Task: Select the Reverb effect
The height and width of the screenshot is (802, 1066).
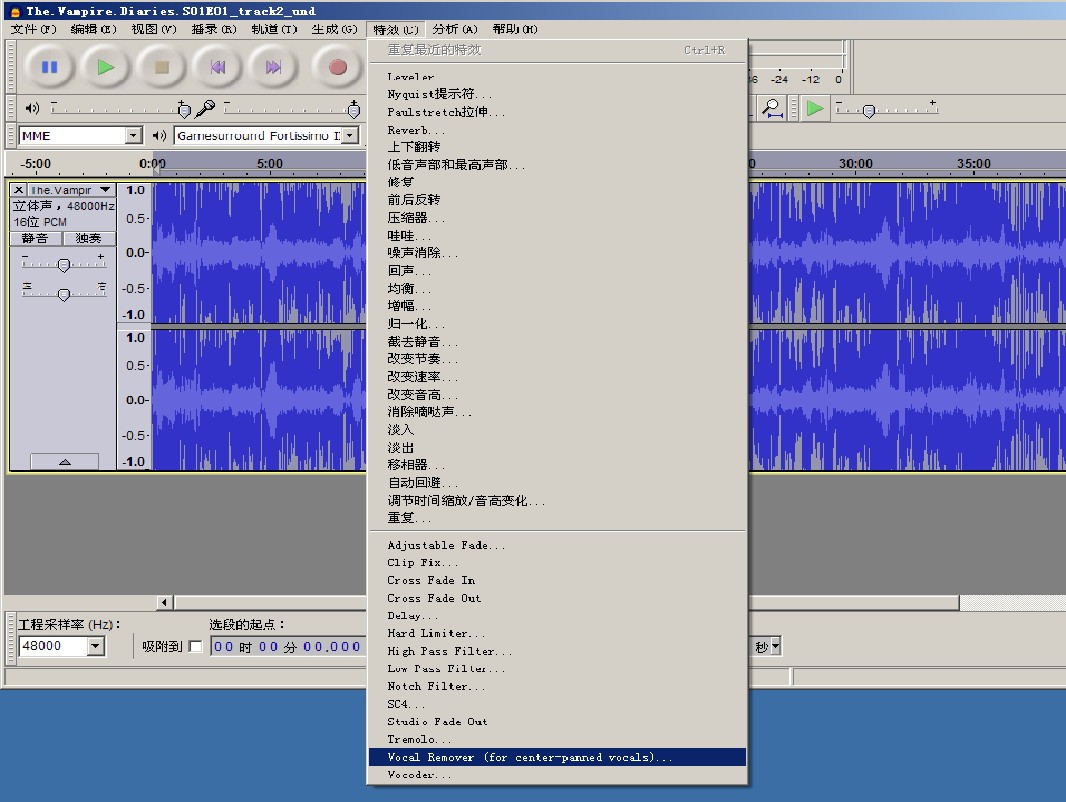Action: (x=557, y=130)
